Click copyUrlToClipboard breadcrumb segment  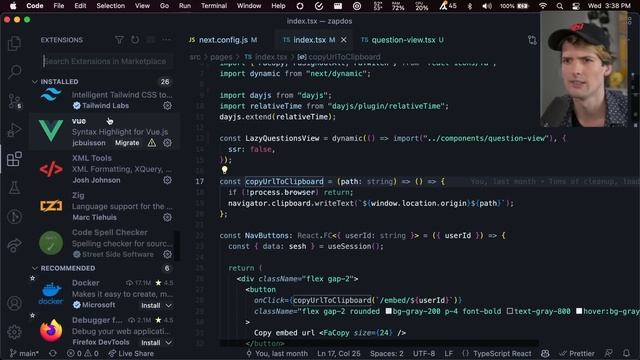click(x=340, y=57)
